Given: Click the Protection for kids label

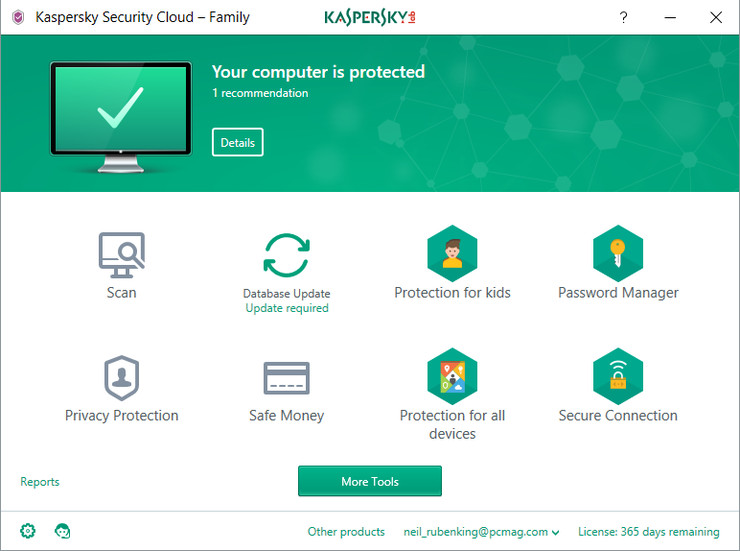Looking at the screenshot, I should pyautogui.click(x=452, y=292).
